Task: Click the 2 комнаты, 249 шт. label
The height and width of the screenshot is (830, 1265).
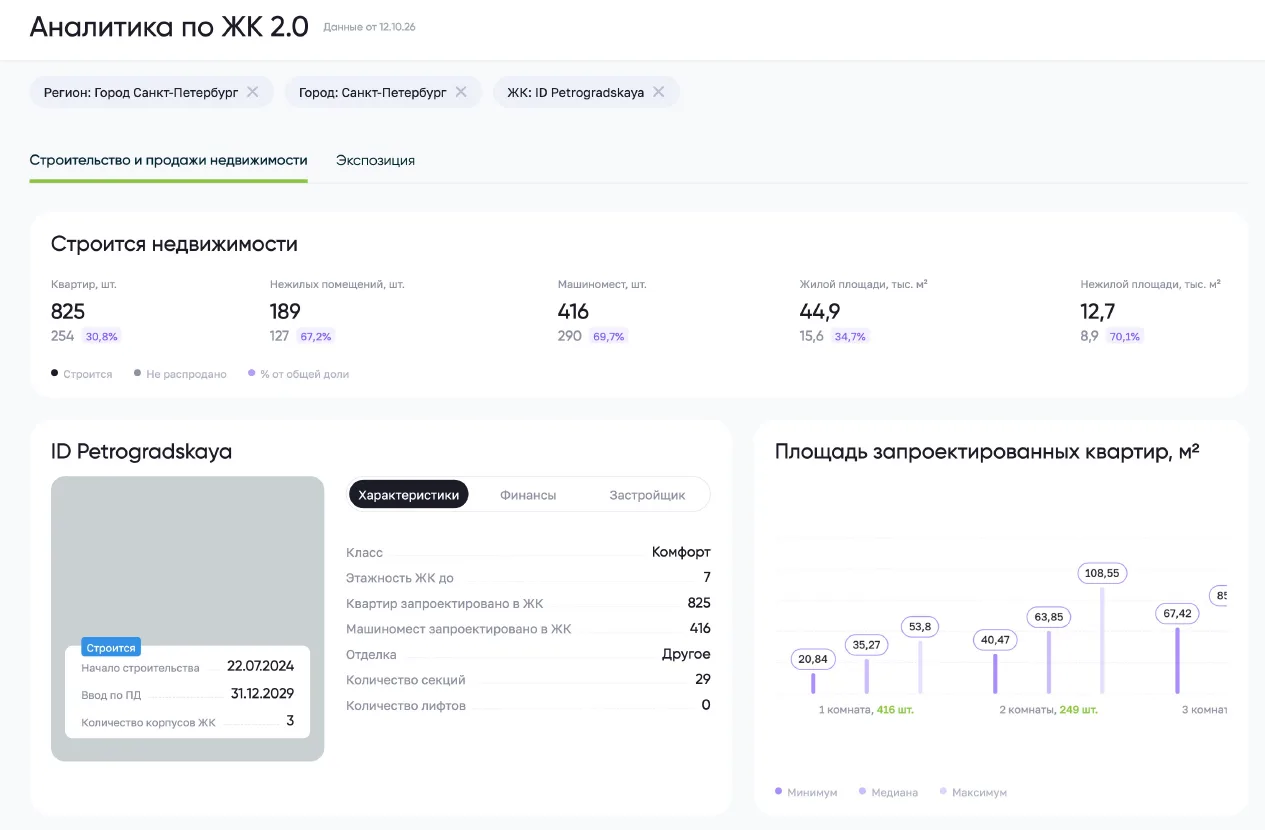Action: click(1048, 710)
